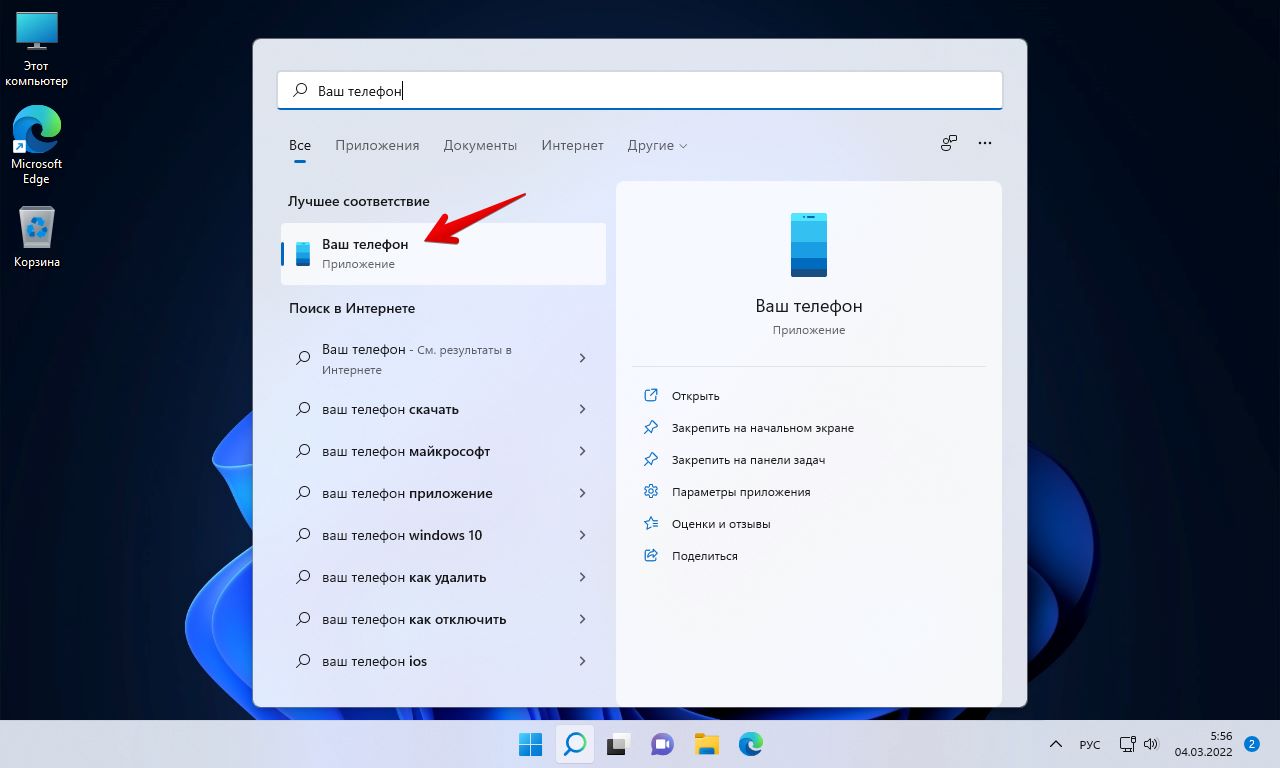Switch to the 'Документы' tab
Image resolution: width=1280 pixels, height=768 pixels.
tap(480, 145)
